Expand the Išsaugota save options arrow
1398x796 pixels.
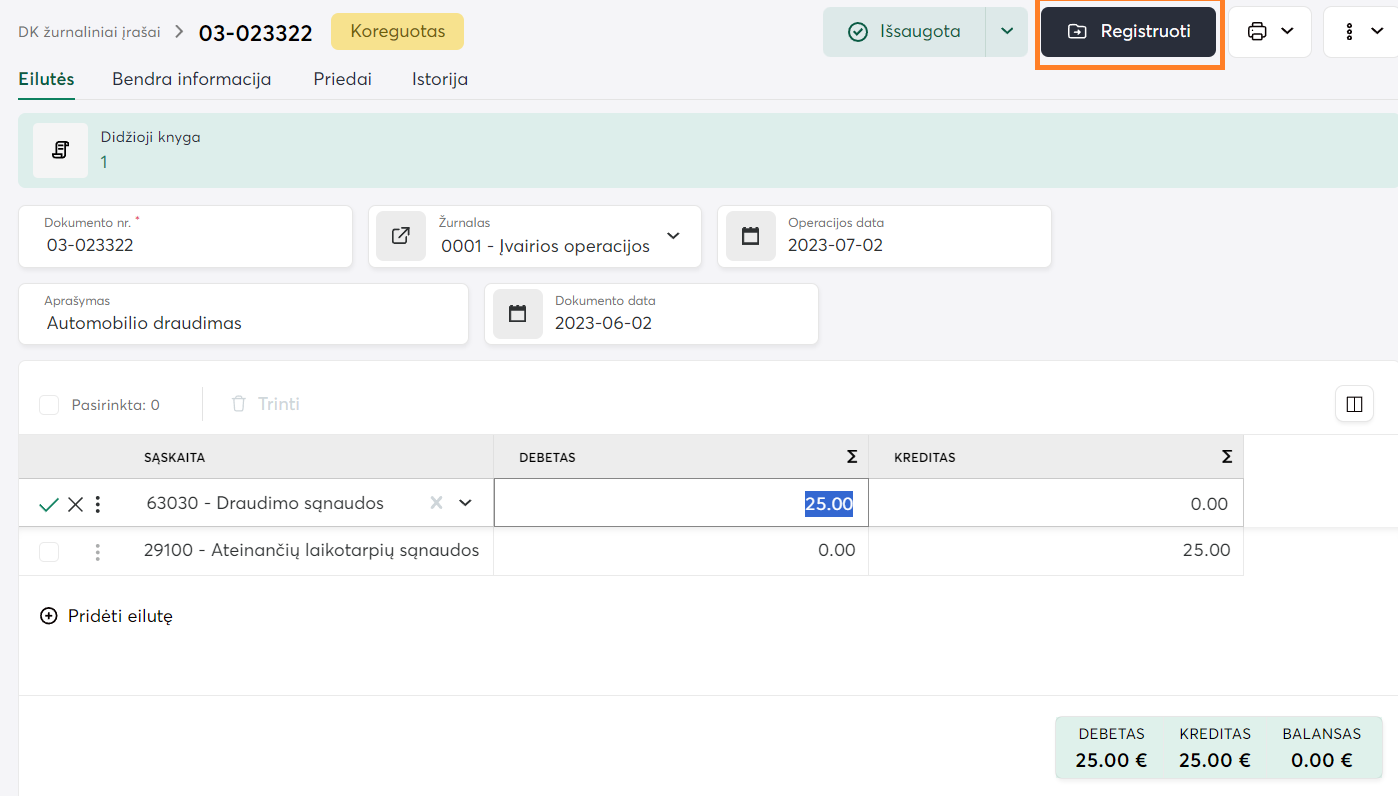1006,32
